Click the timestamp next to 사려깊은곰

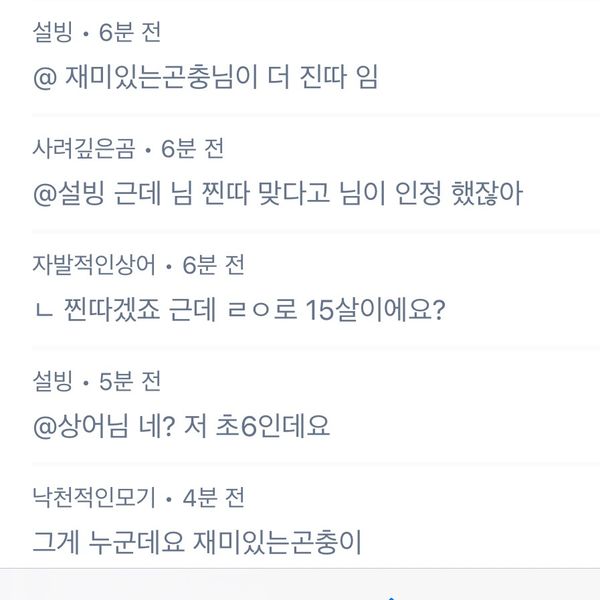[192, 148]
